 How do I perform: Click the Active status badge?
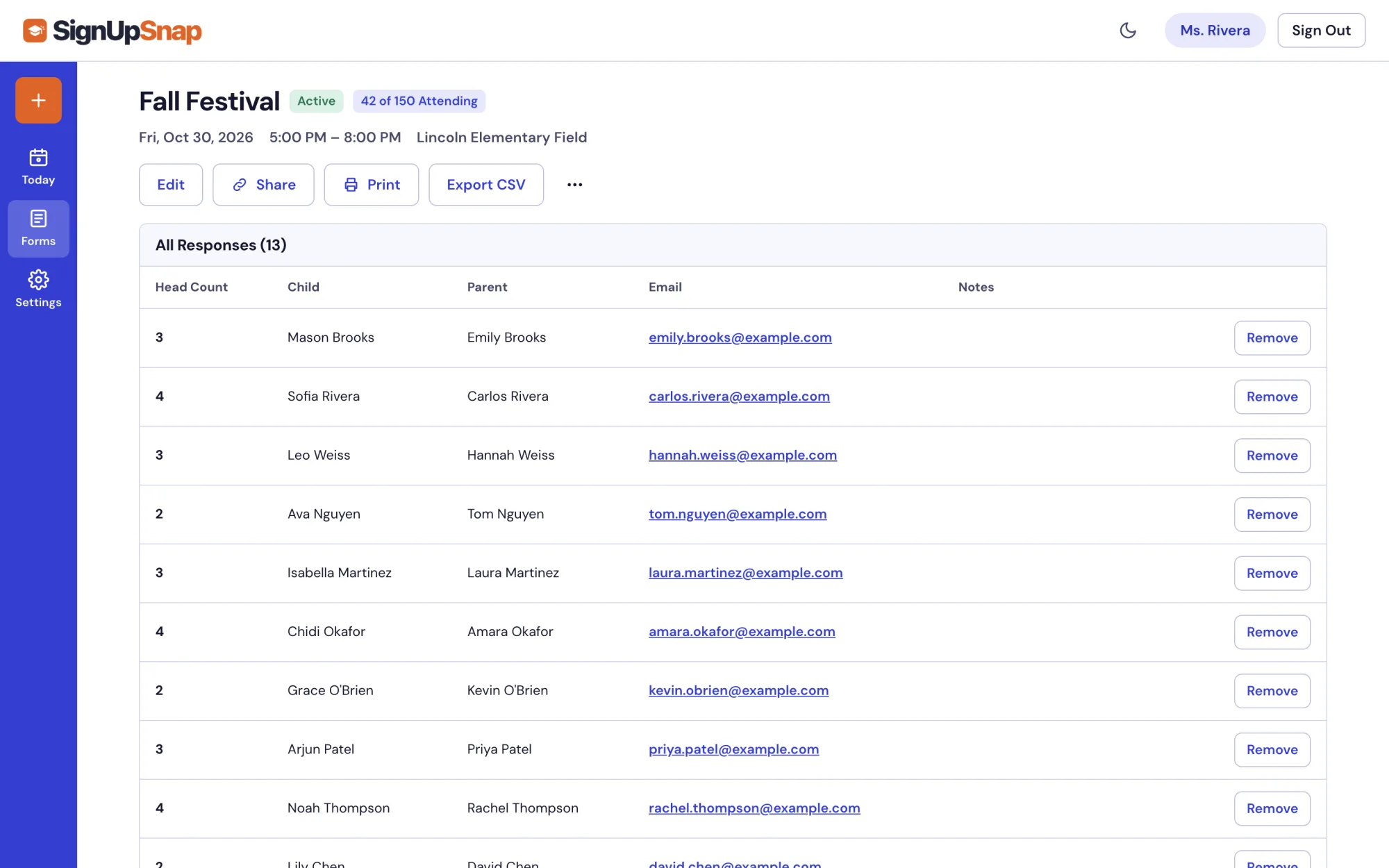pyautogui.click(x=316, y=101)
